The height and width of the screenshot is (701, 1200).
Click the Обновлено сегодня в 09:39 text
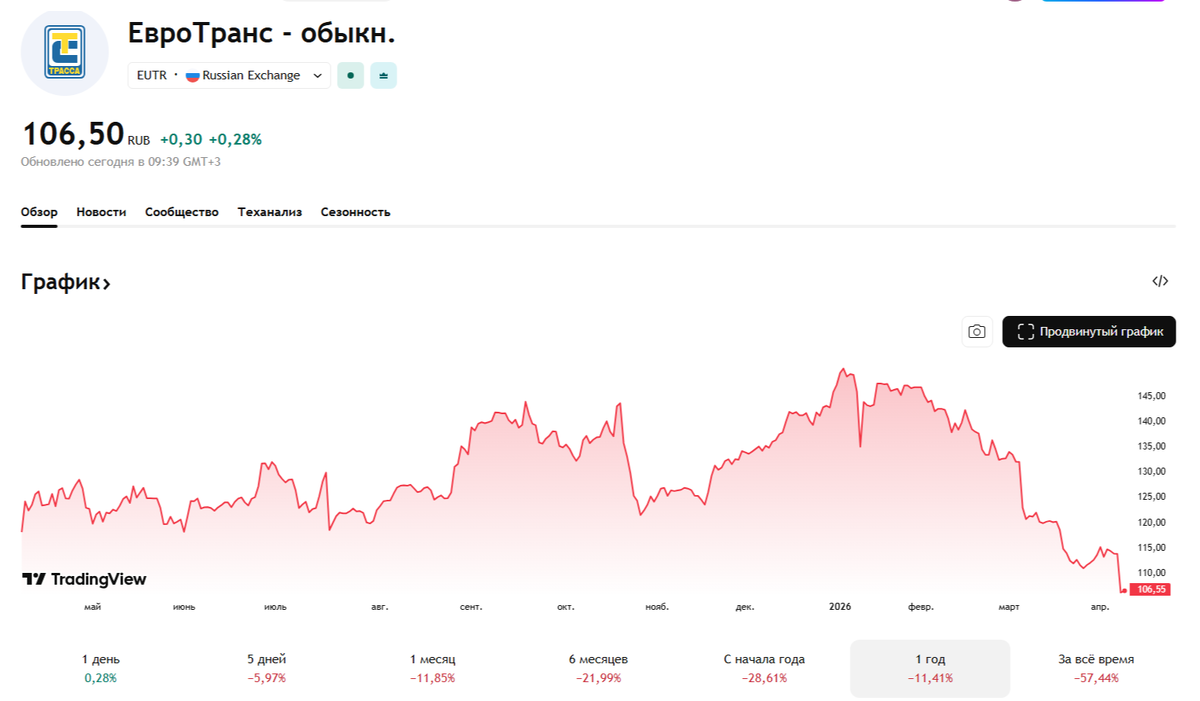121,161
